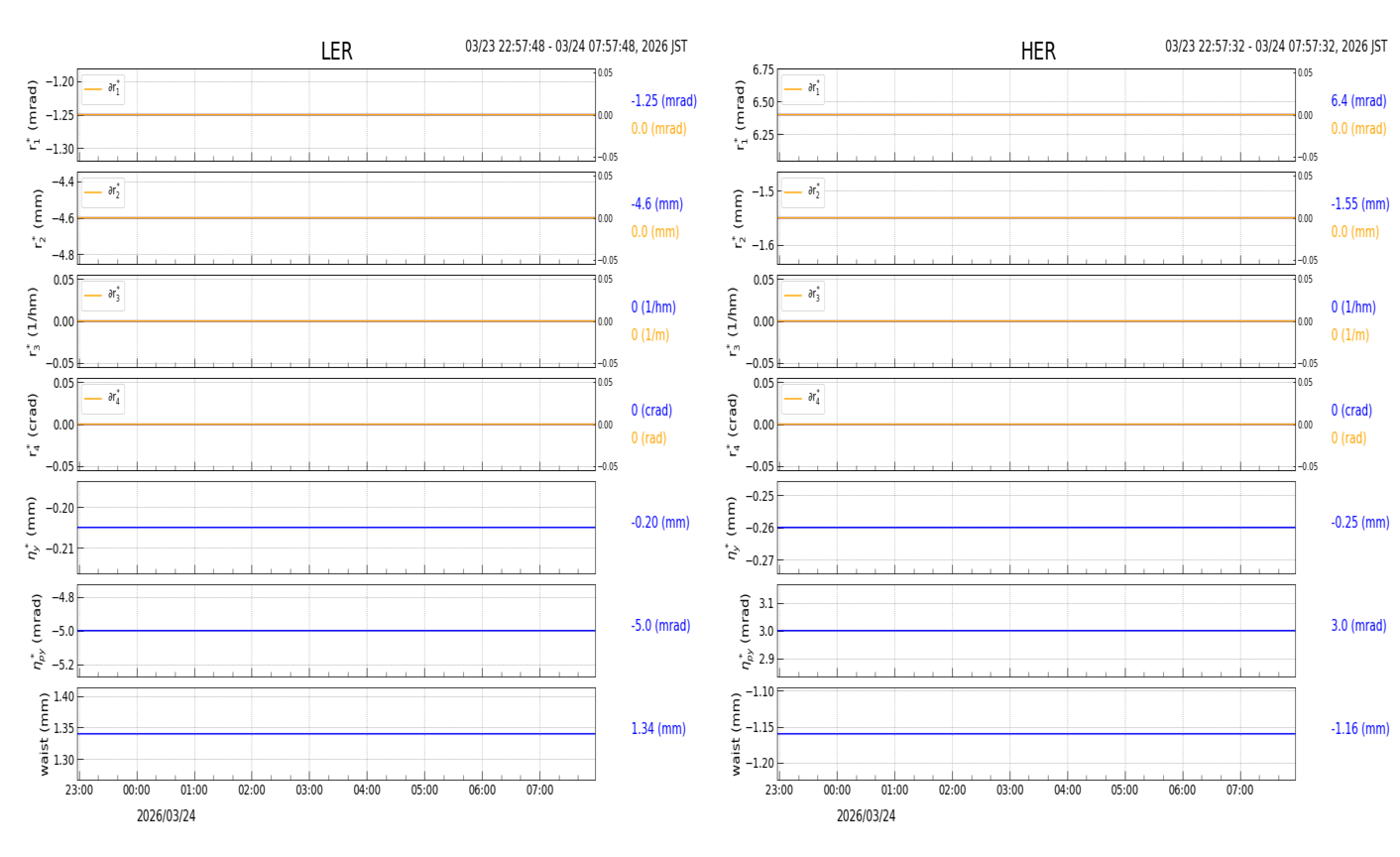Click the HER waist -1.16 (mm) value
The image size is (1400, 857).
pyautogui.click(x=1359, y=729)
